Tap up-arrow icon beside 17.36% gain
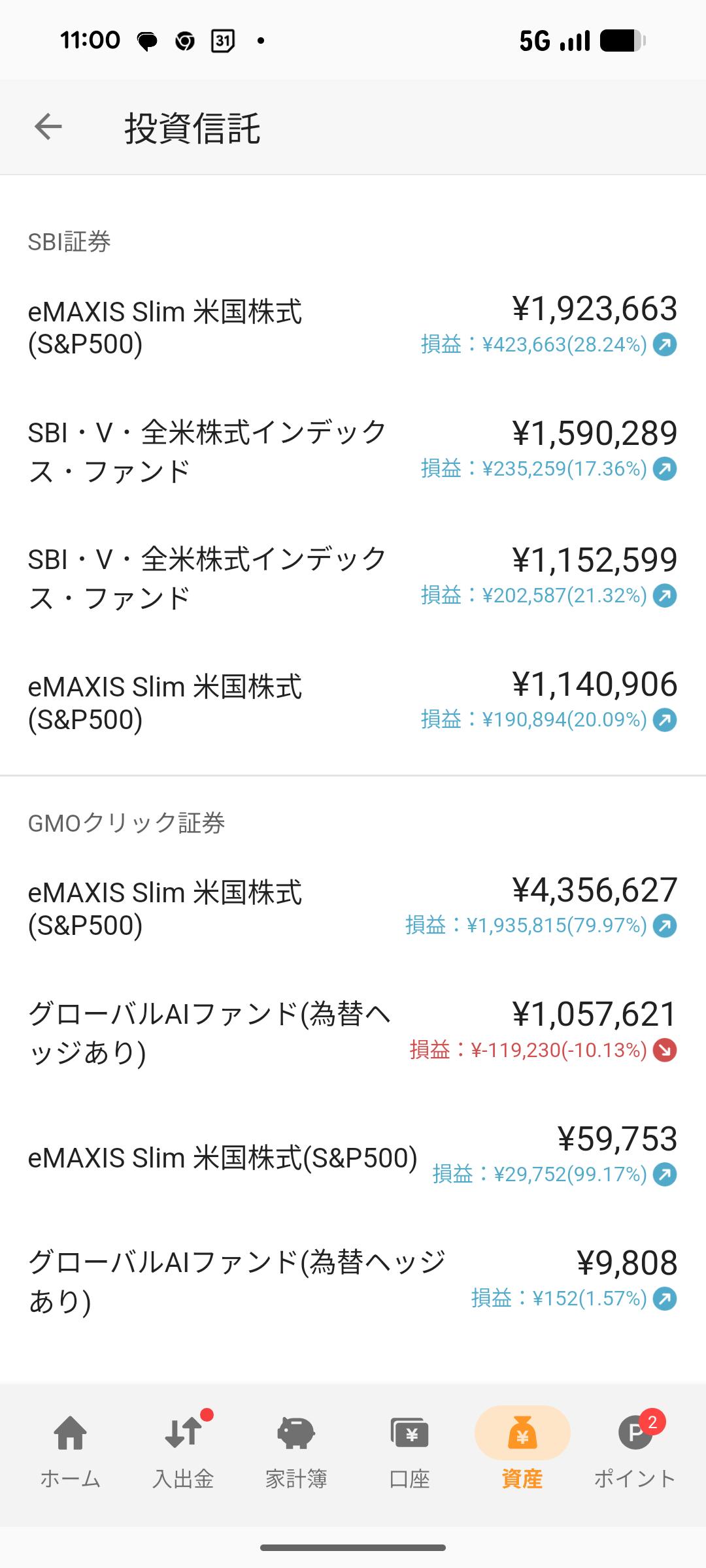 [665, 468]
